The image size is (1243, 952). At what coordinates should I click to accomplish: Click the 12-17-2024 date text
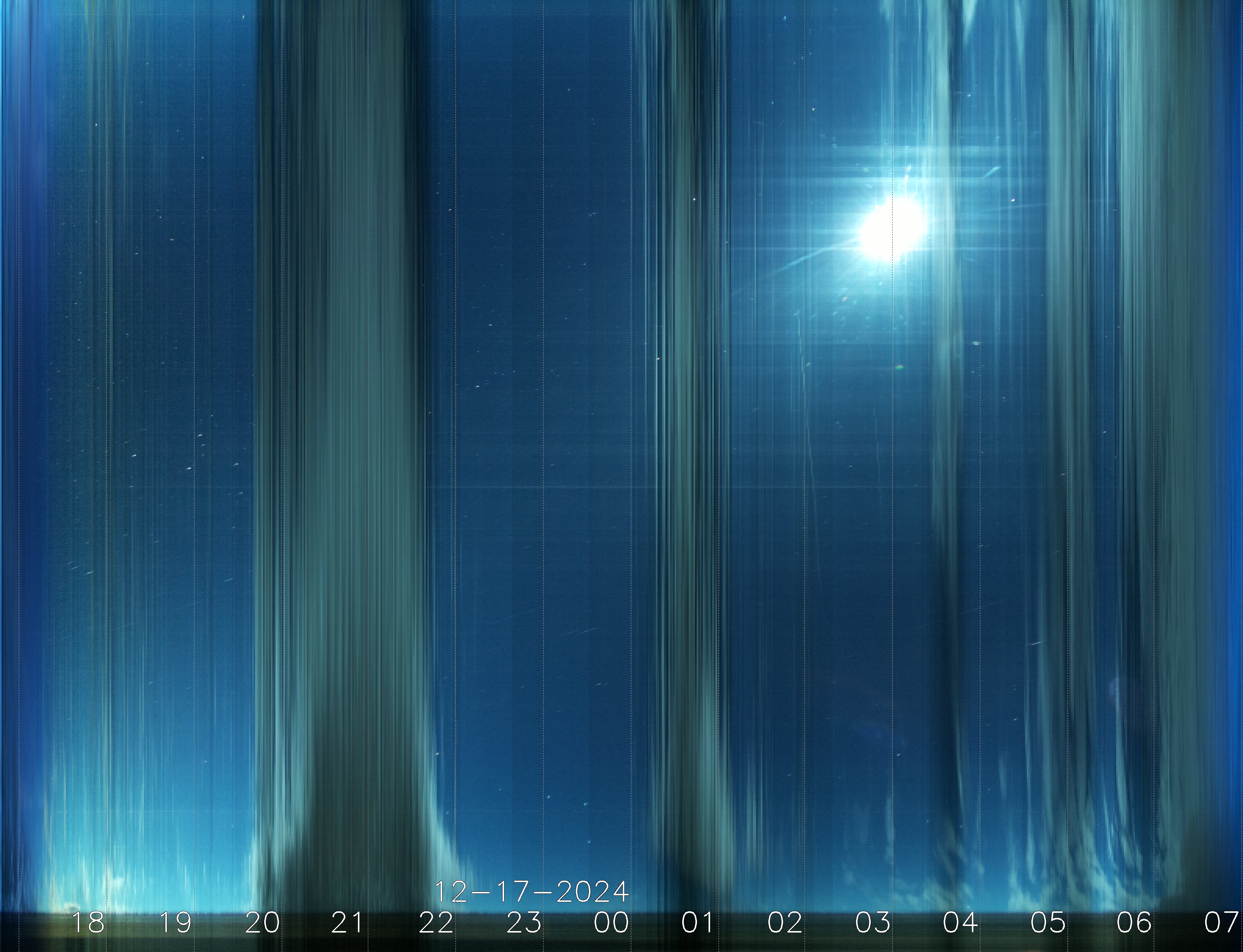click(x=531, y=892)
